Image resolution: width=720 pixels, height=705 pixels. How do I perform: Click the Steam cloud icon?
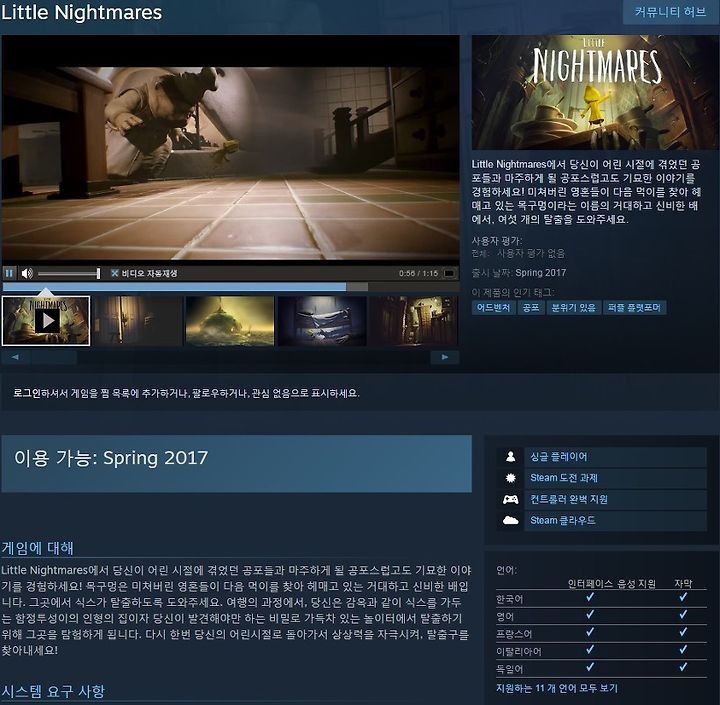(510, 520)
